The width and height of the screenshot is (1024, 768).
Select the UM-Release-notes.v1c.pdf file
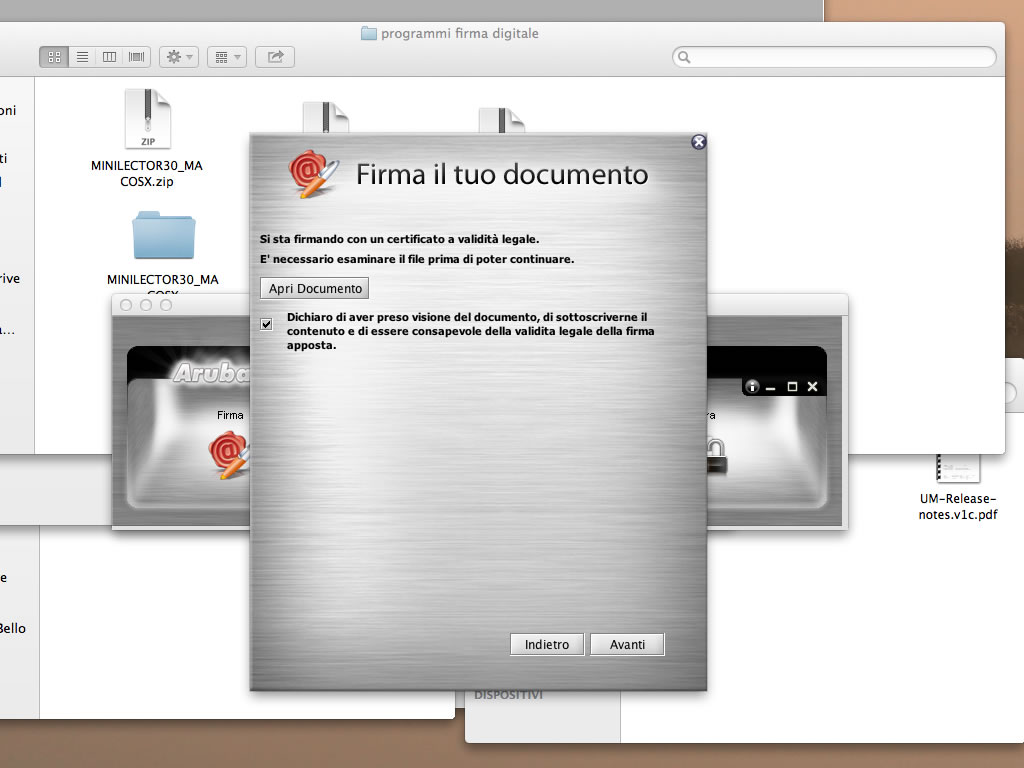[957, 468]
